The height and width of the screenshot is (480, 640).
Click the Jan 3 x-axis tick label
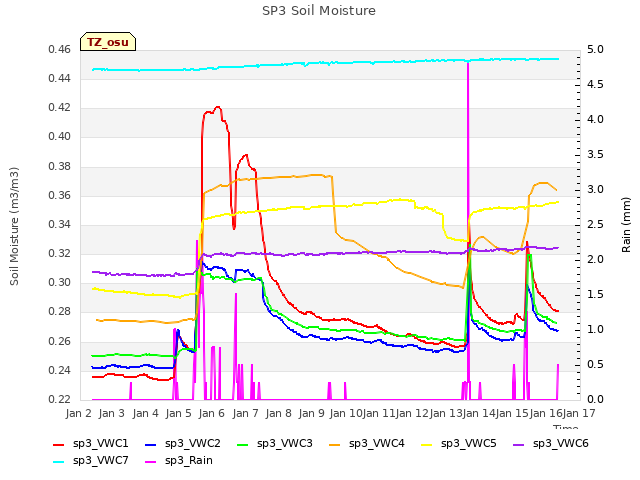pyautogui.click(x=111, y=413)
